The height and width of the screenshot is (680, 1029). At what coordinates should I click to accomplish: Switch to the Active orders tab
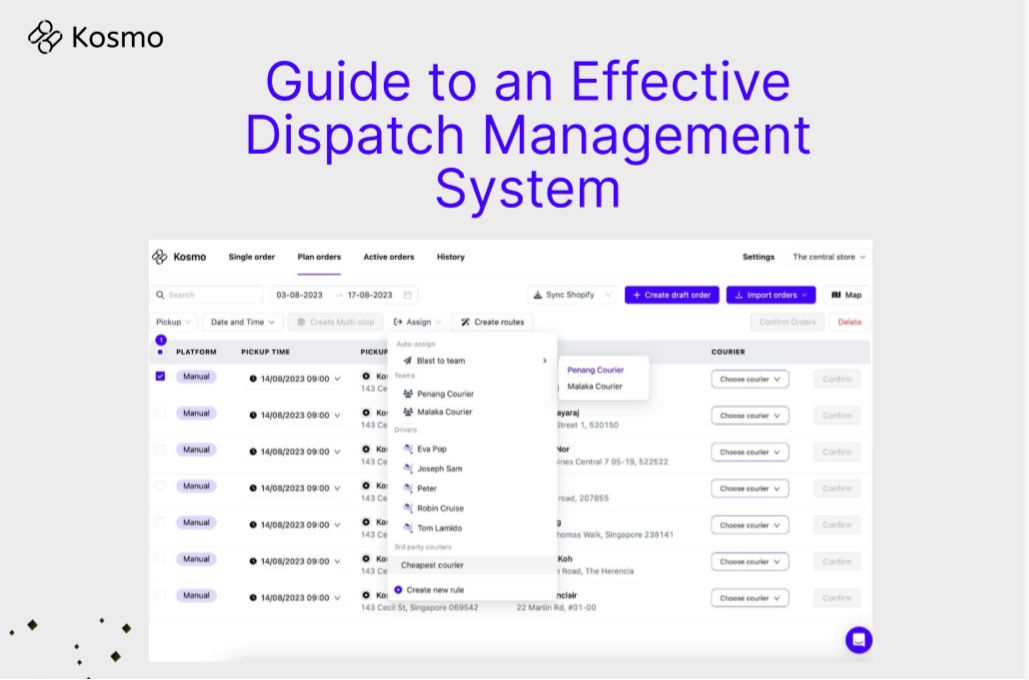[x=388, y=257]
